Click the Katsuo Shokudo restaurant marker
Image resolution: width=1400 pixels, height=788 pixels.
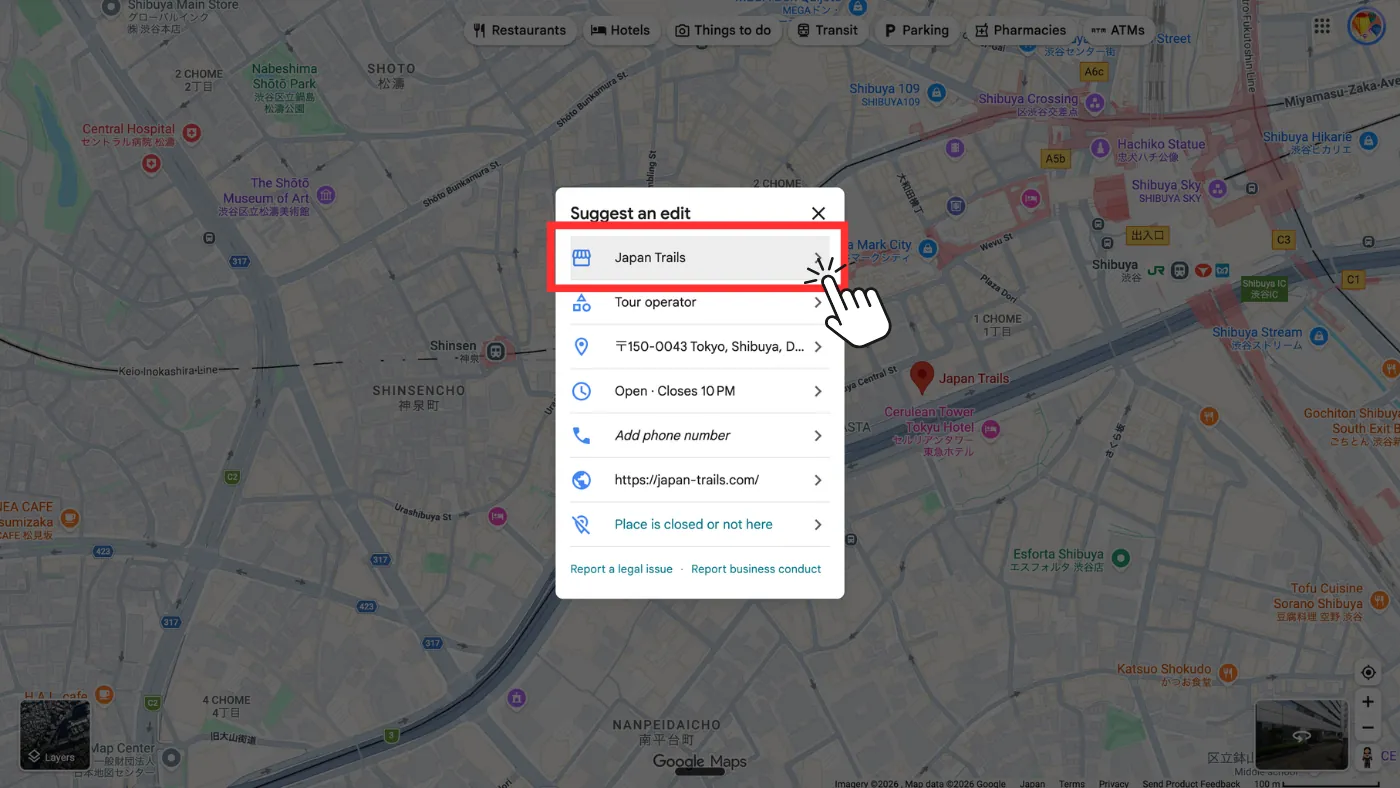pyautogui.click(x=1228, y=672)
